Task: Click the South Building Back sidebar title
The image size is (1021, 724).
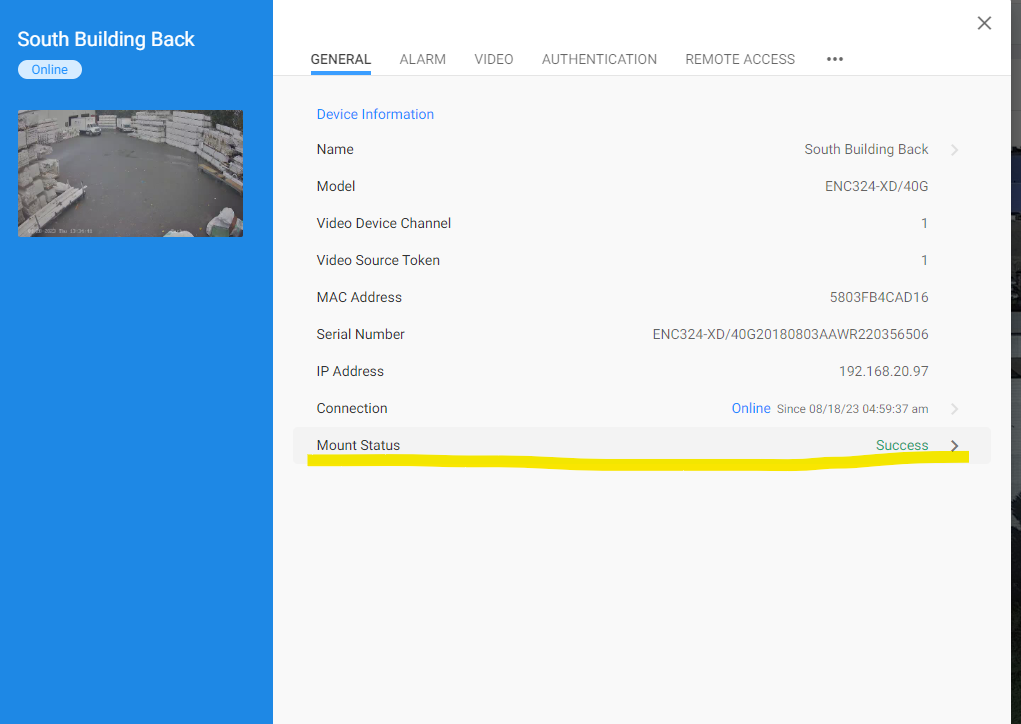Action: [106, 39]
